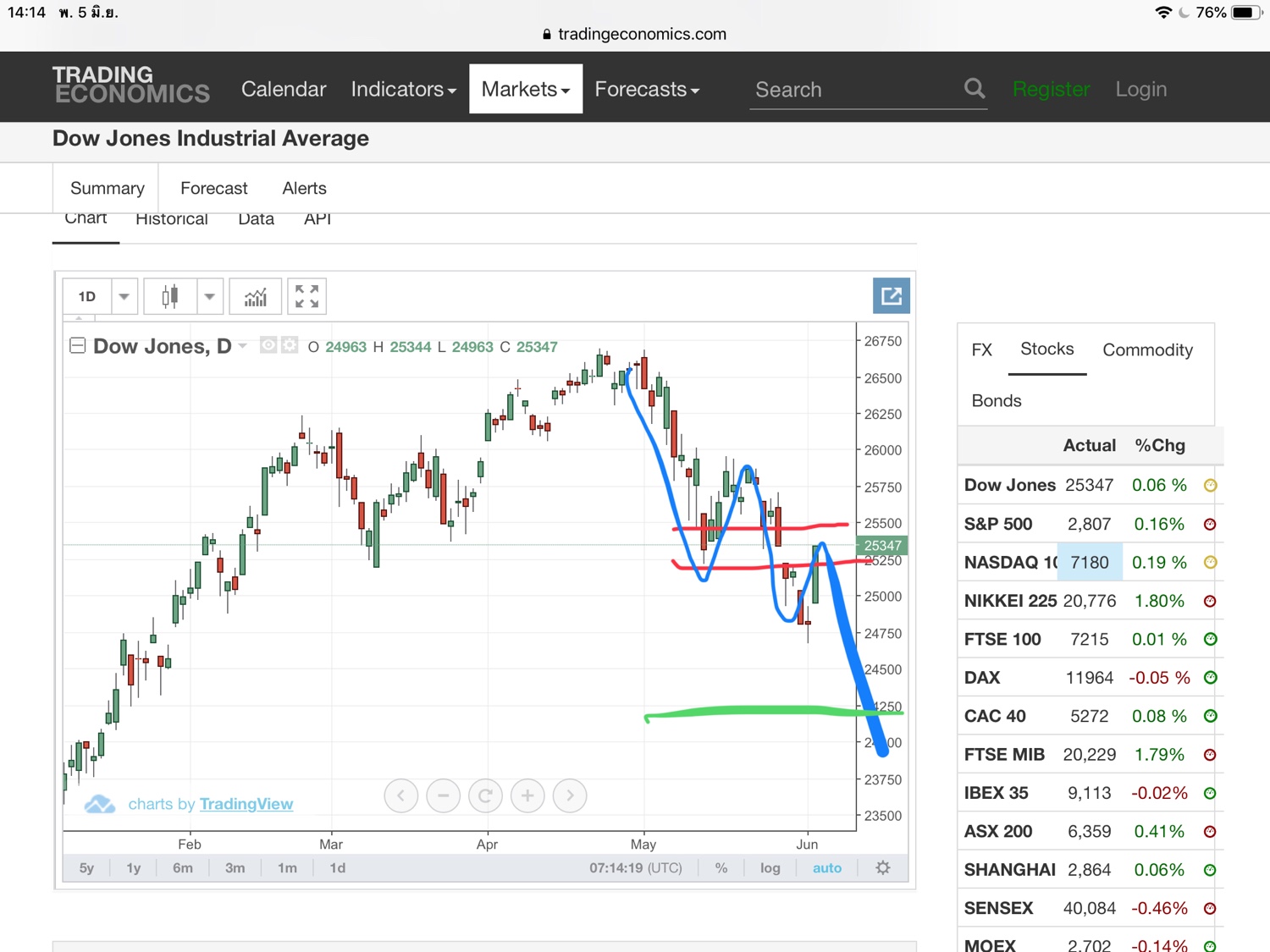Open the series settings gear in legend

pos(290,345)
